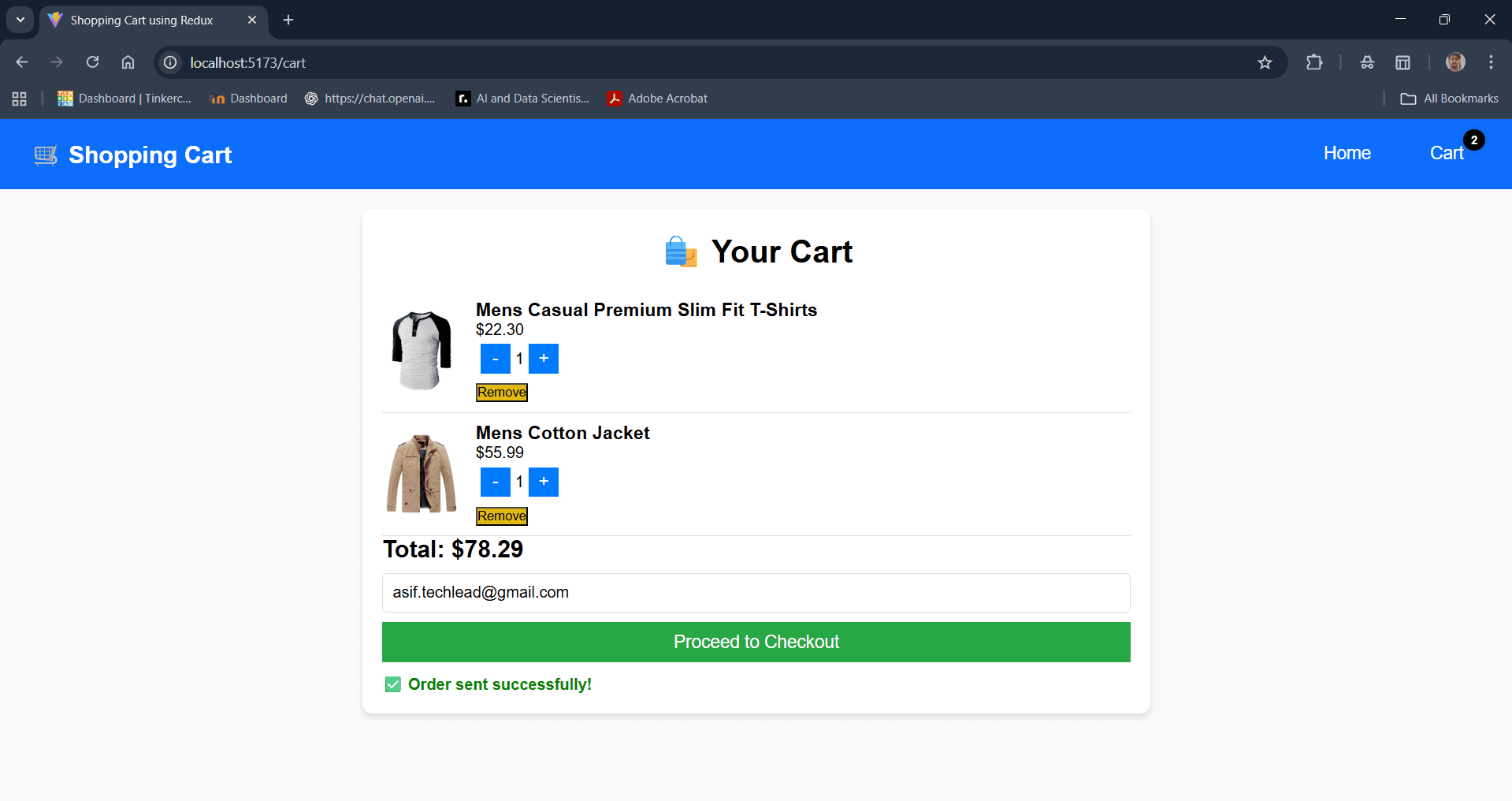Decrease quantity of Mens Cotton Jacket

tap(495, 482)
